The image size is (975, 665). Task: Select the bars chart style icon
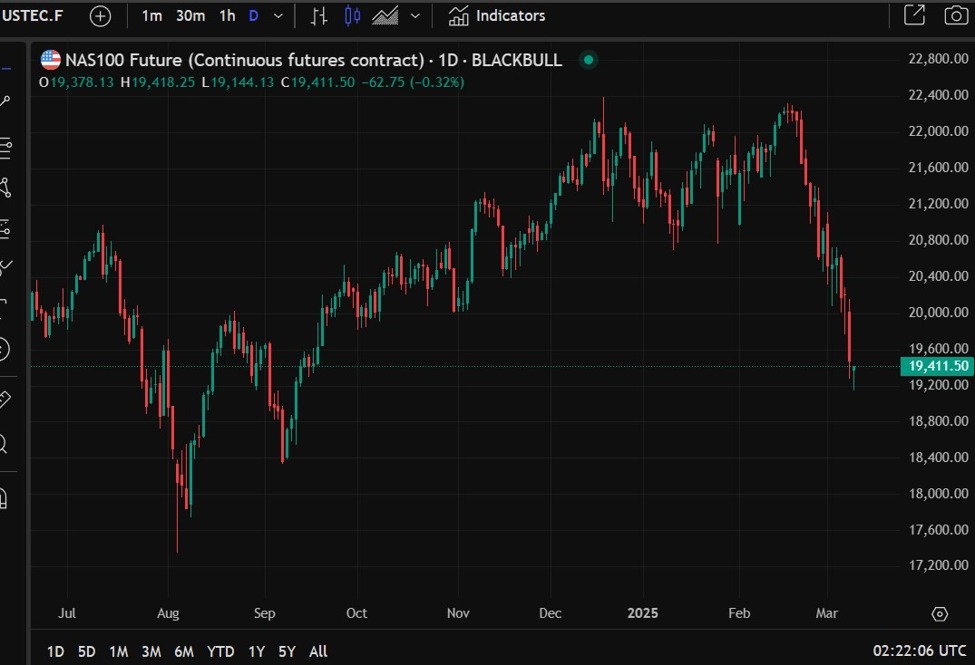click(x=319, y=16)
